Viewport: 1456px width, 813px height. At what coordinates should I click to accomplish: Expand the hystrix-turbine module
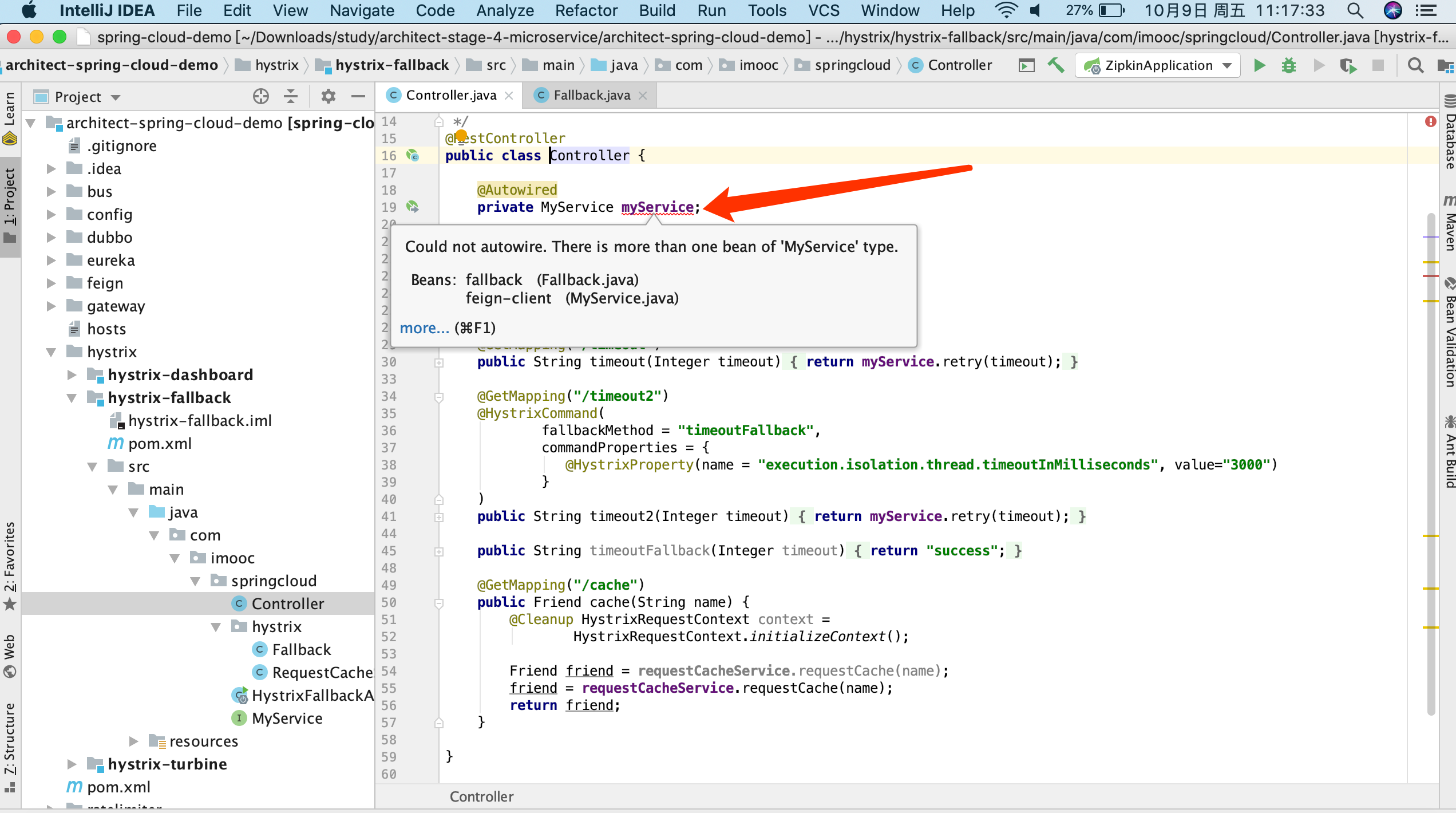pos(72,764)
